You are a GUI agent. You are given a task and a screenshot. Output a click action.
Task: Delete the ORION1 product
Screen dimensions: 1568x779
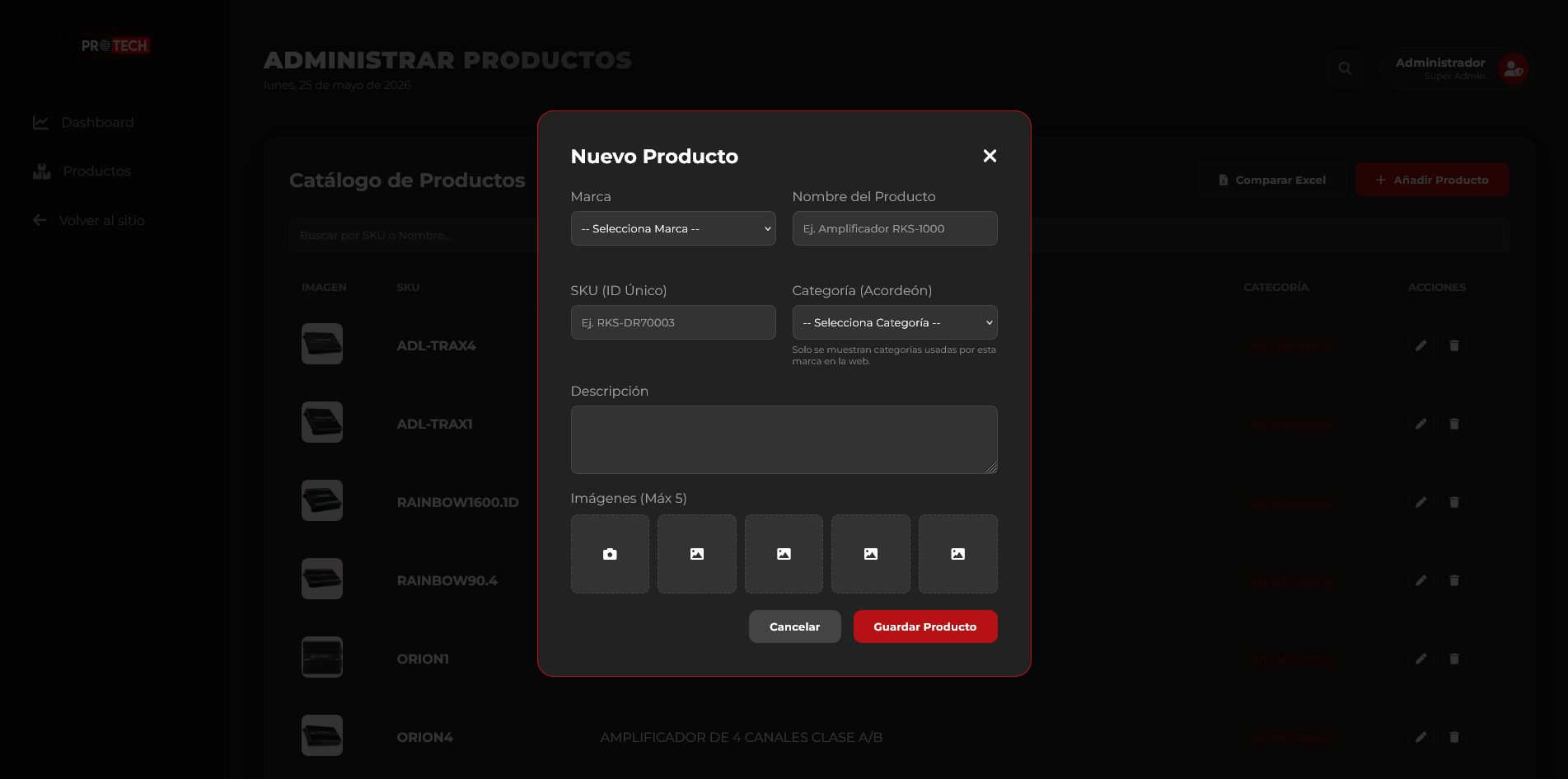pyautogui.click(x=1454, y=659)
